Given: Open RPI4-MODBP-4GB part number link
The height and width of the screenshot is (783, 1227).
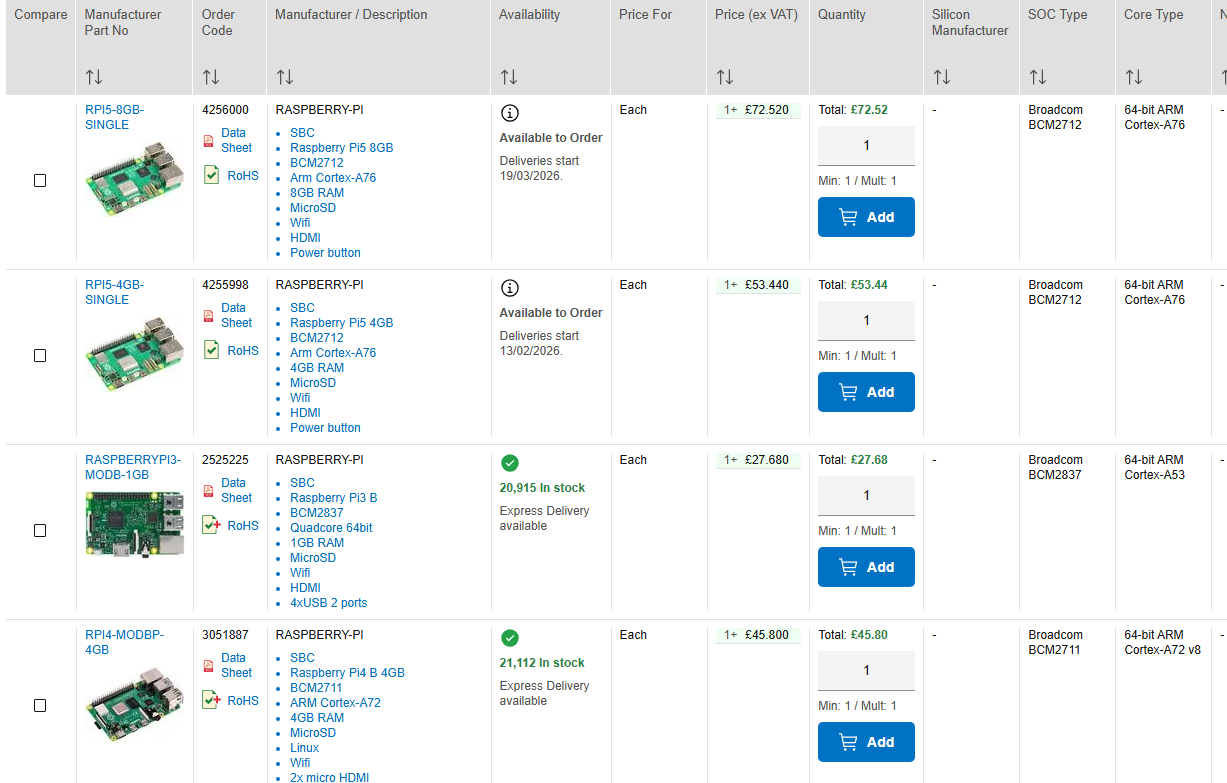Looking at the screenshot, I should coord(124,642).
